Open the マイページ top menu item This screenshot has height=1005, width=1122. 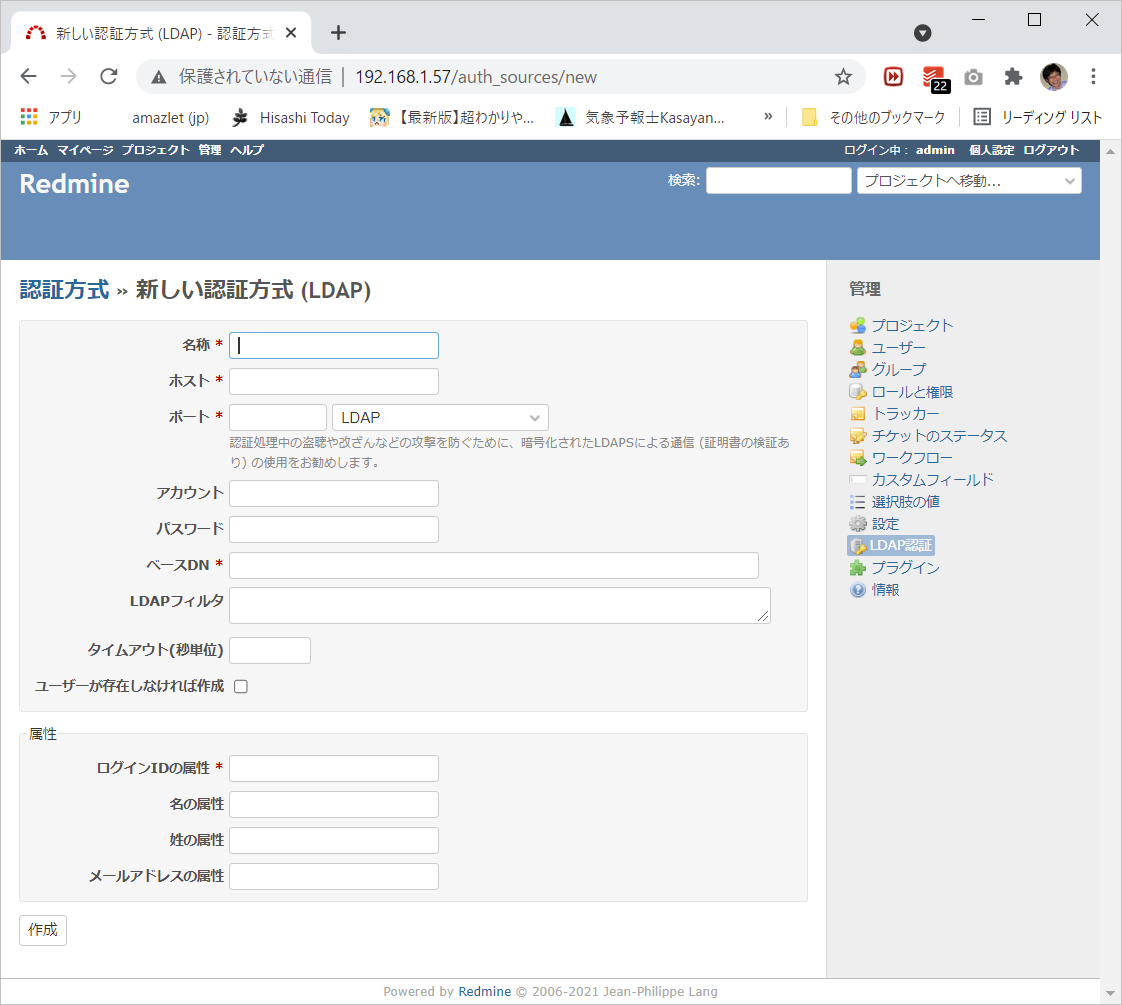click(85, 150)
